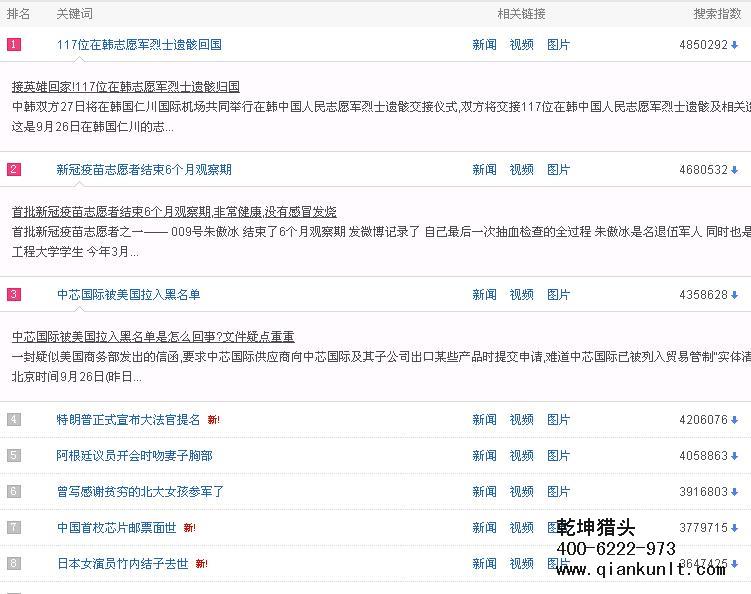The width and height of the screenshot is (751, 594).
Task: Open keyword 117位在韩志愿军烈士遗骸回国
Action: tap(139, 45)
